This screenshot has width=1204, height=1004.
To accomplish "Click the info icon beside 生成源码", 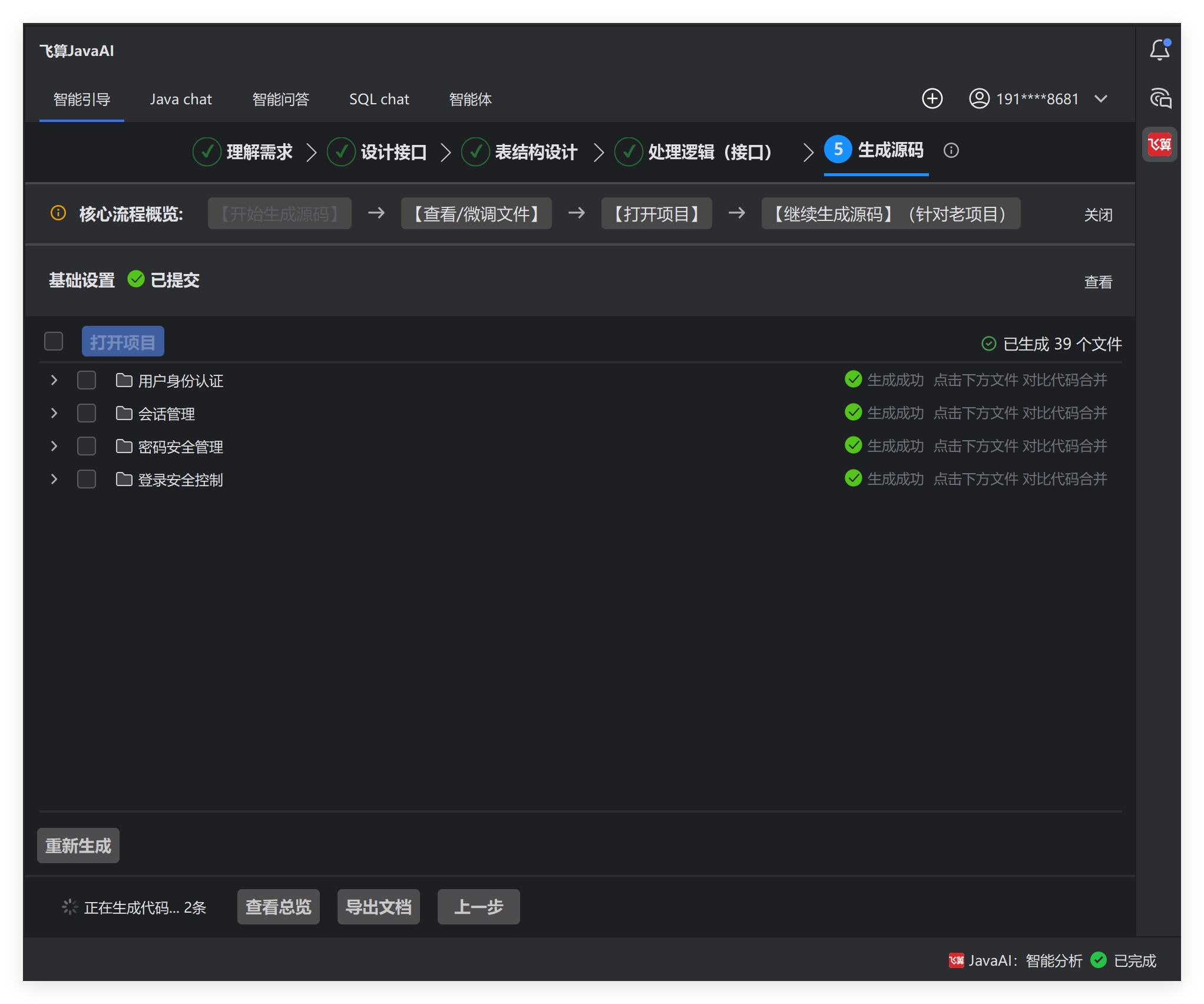I will [x=951, y=151].
